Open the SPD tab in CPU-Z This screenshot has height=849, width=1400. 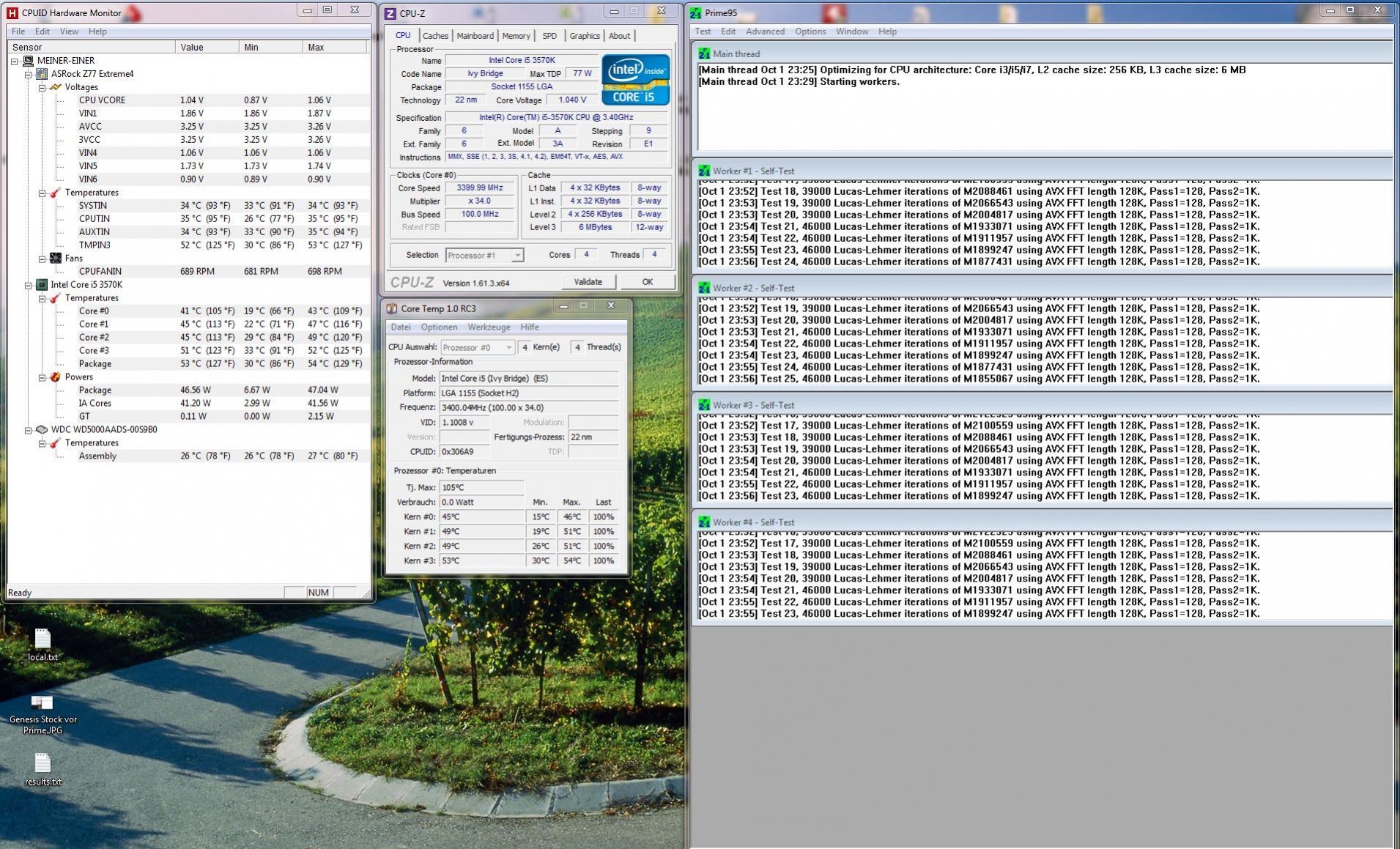point(549,36)
